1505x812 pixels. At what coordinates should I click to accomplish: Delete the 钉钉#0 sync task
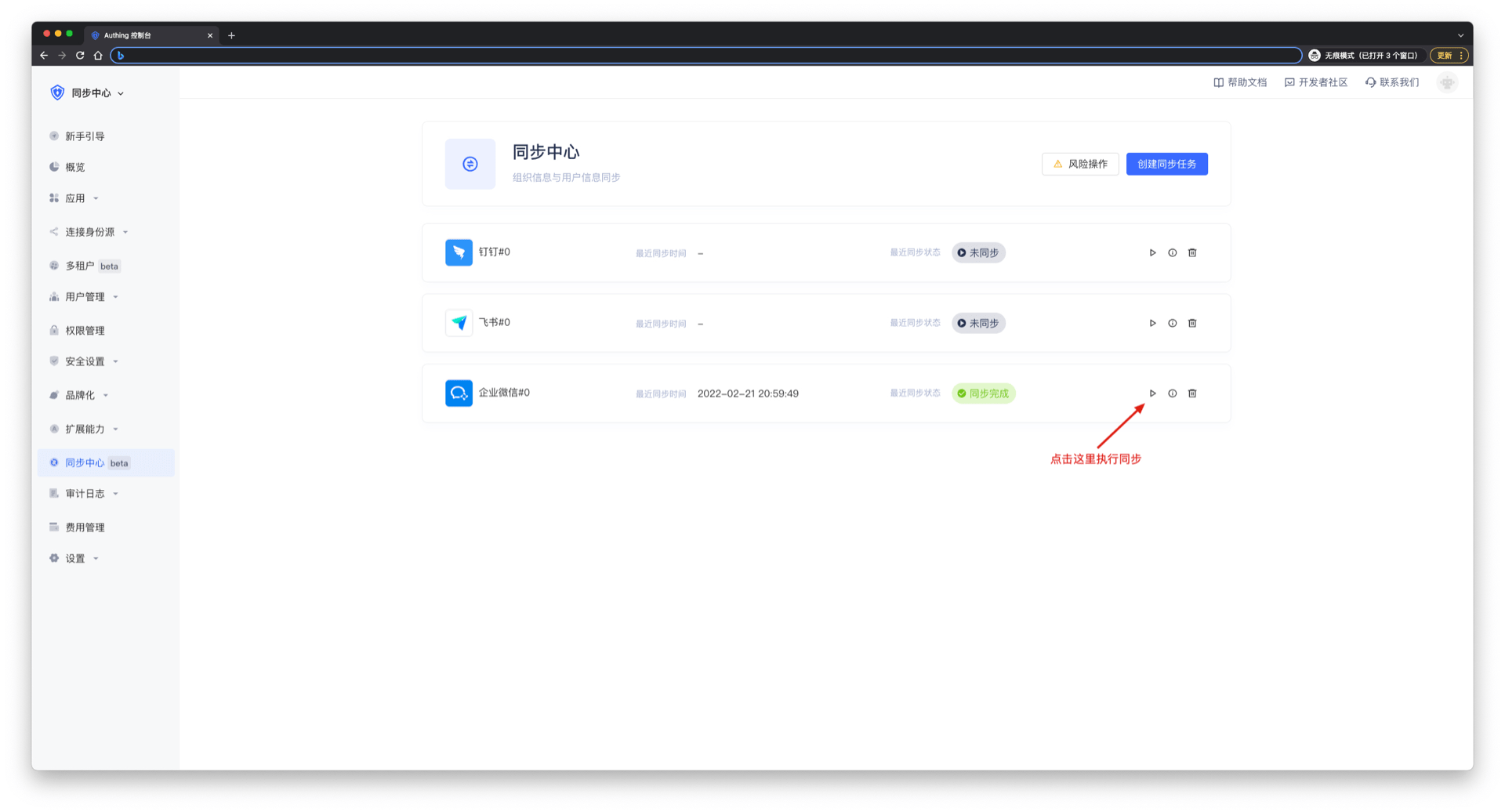click(x=1192, y=253)
